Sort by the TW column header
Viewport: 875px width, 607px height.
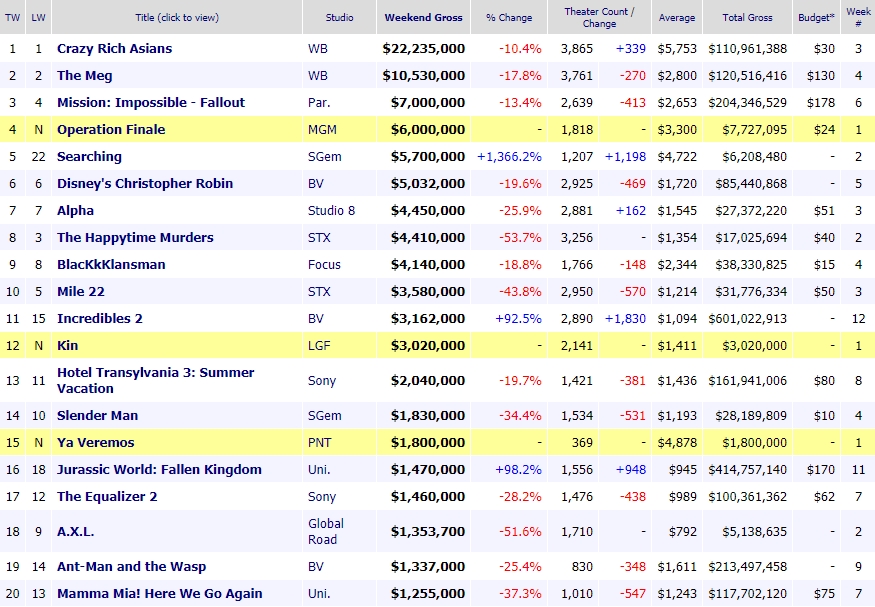pyautogui.click(x=12, y=17)
